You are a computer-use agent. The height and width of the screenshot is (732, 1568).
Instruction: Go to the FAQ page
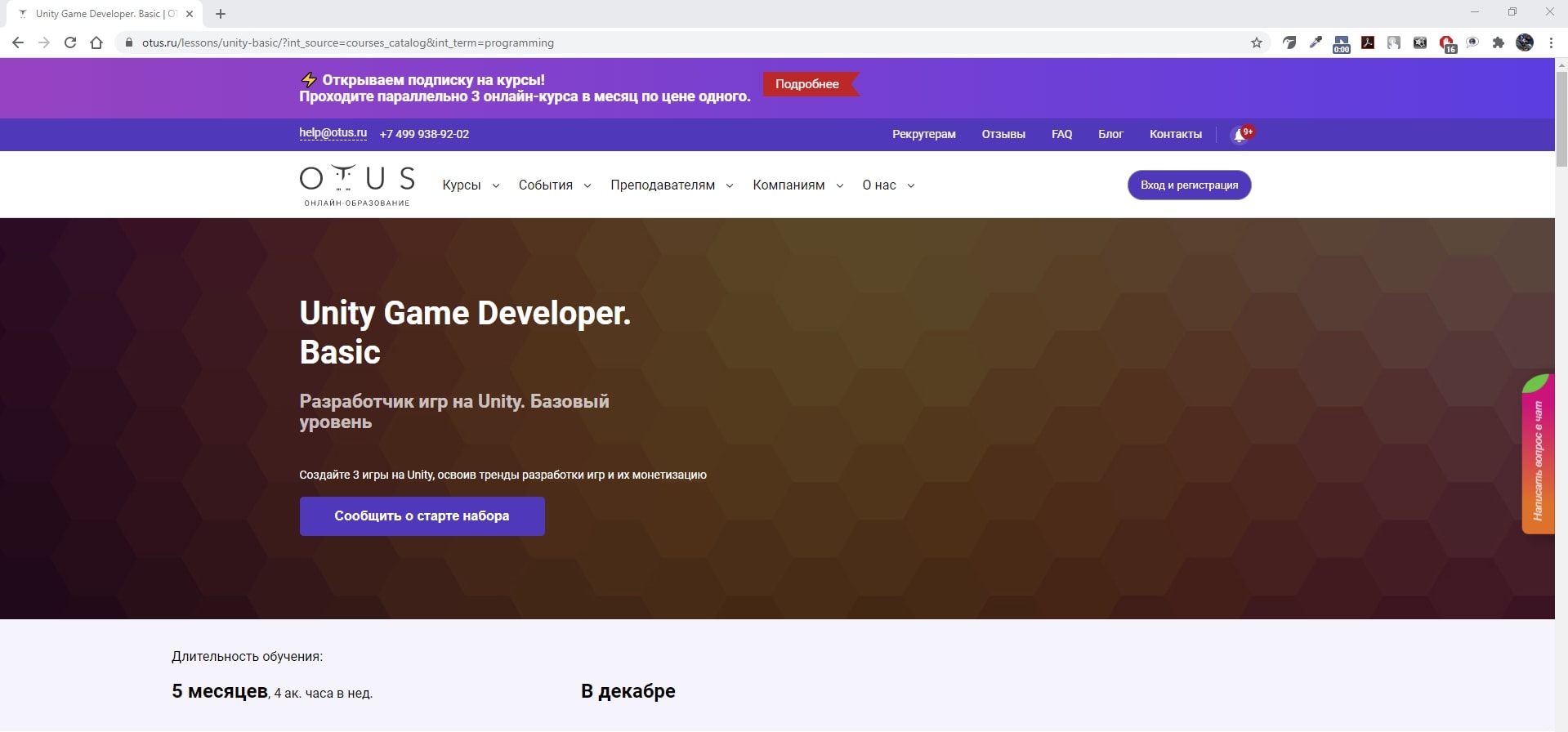click(x=1061, y=134)
